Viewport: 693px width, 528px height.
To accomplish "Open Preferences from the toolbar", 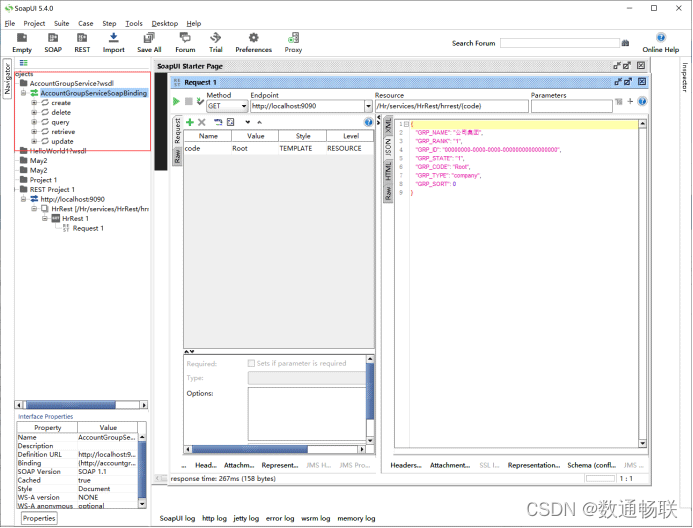I will tap(253, 38).
